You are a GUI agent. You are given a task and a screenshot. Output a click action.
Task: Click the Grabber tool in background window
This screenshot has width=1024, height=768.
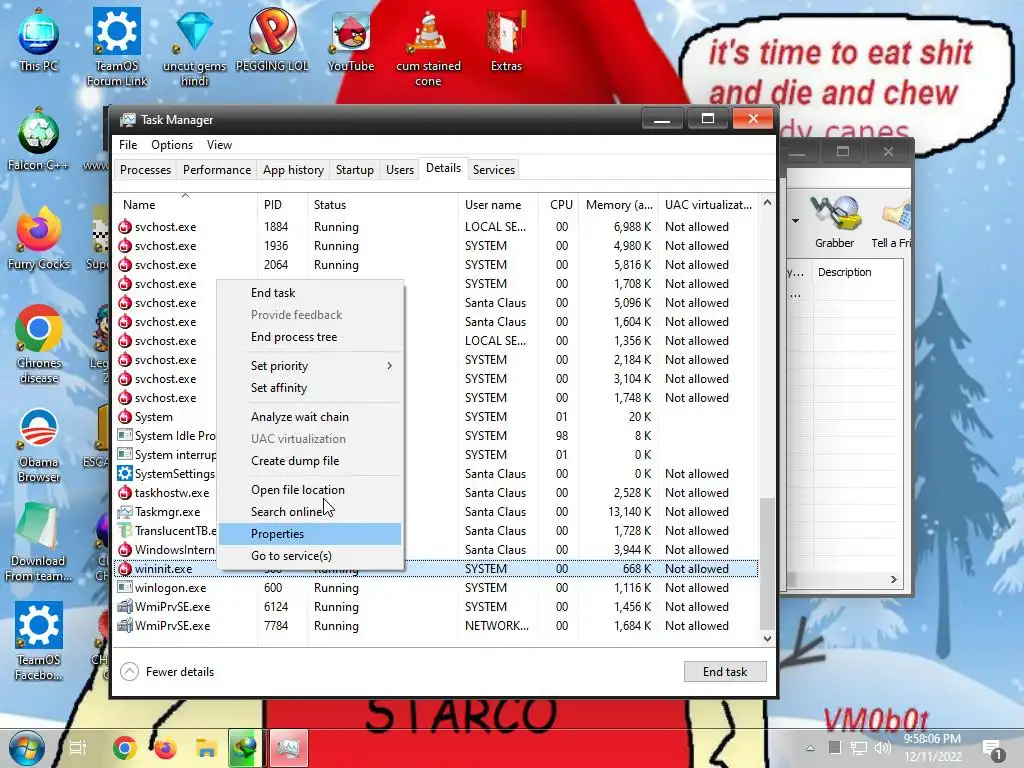coord(834,222)
